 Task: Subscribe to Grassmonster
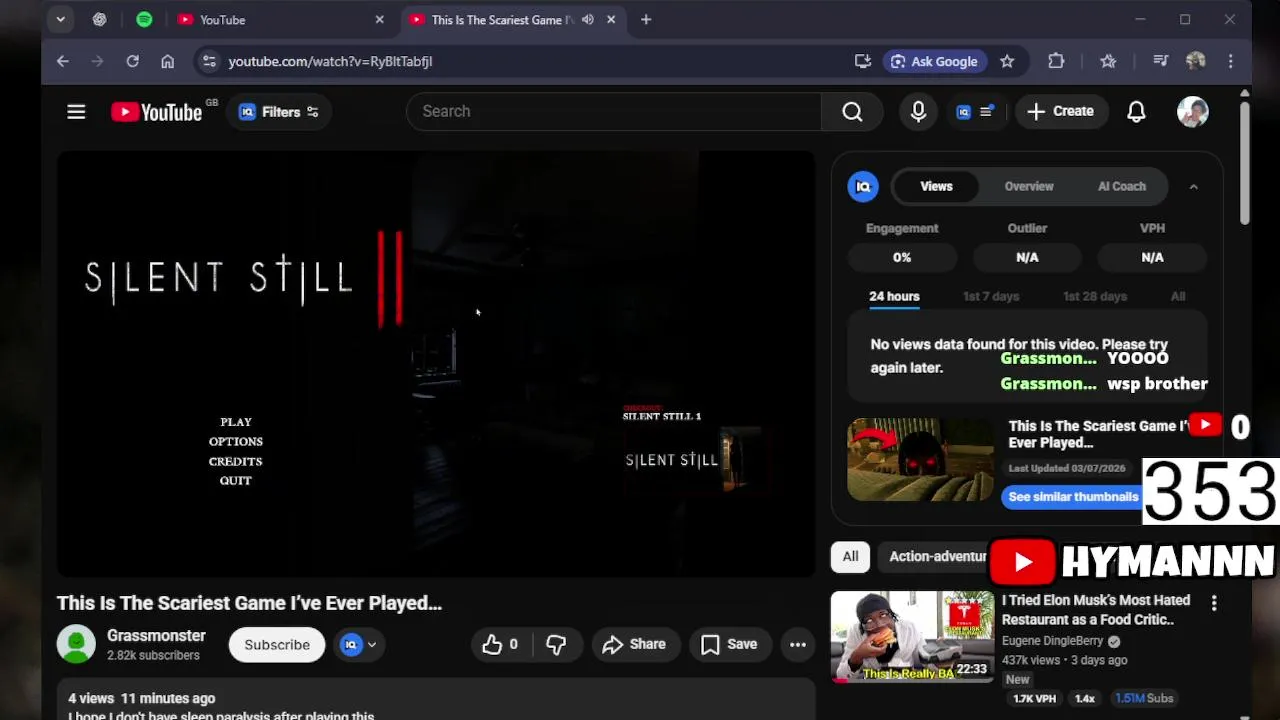click(277, 645)
